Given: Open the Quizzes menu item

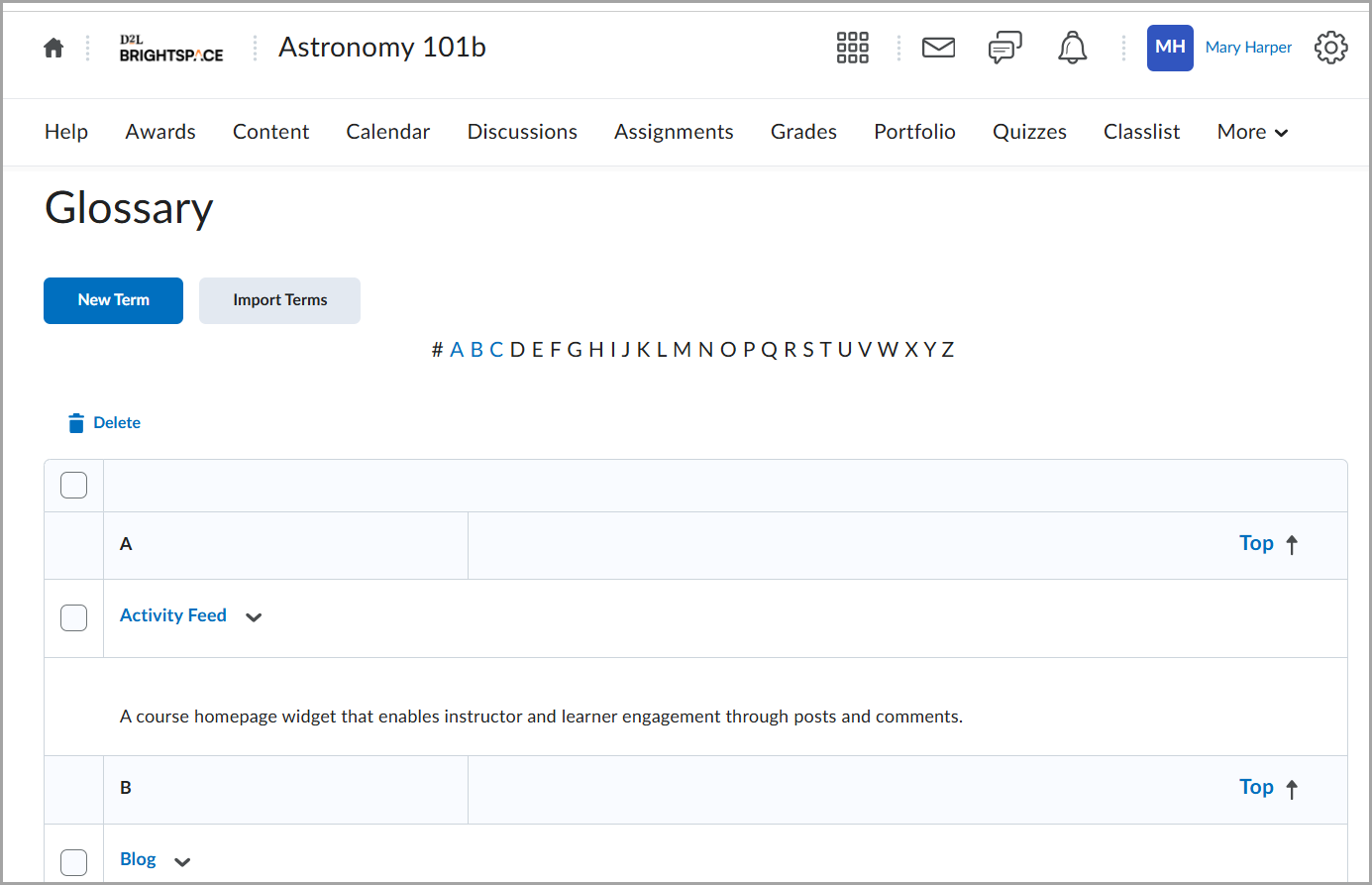Looking at the screenshot, I should tap(1029, 131).
